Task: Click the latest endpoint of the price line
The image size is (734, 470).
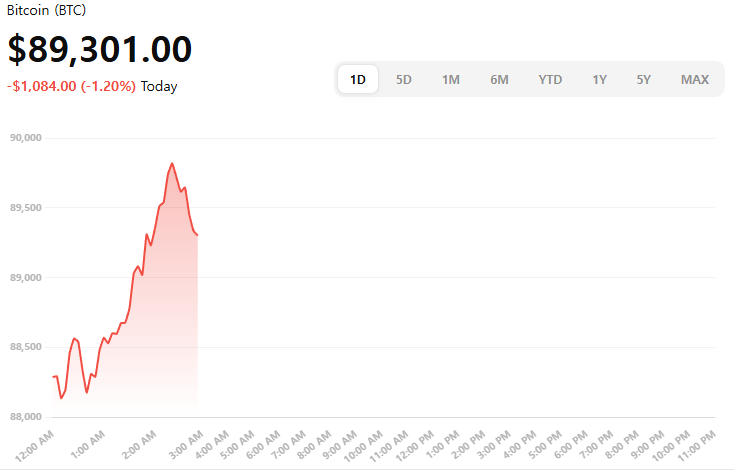Action: 197,235
